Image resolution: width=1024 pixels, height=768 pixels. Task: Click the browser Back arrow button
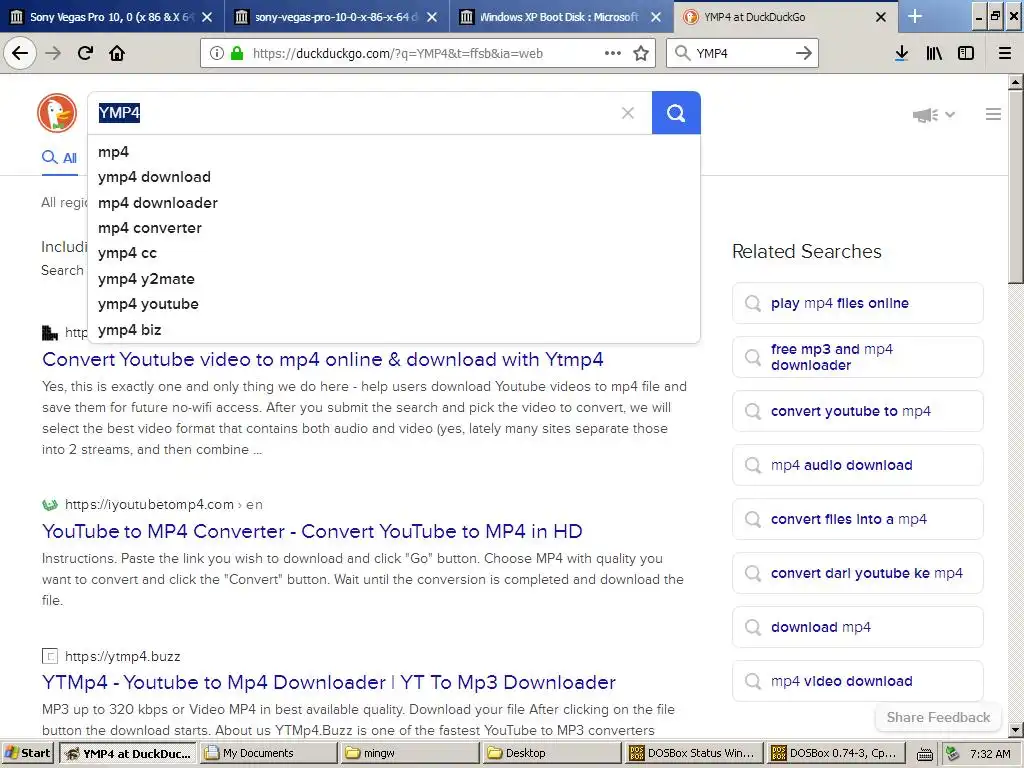pyautogui.click(x=20, y=53)
